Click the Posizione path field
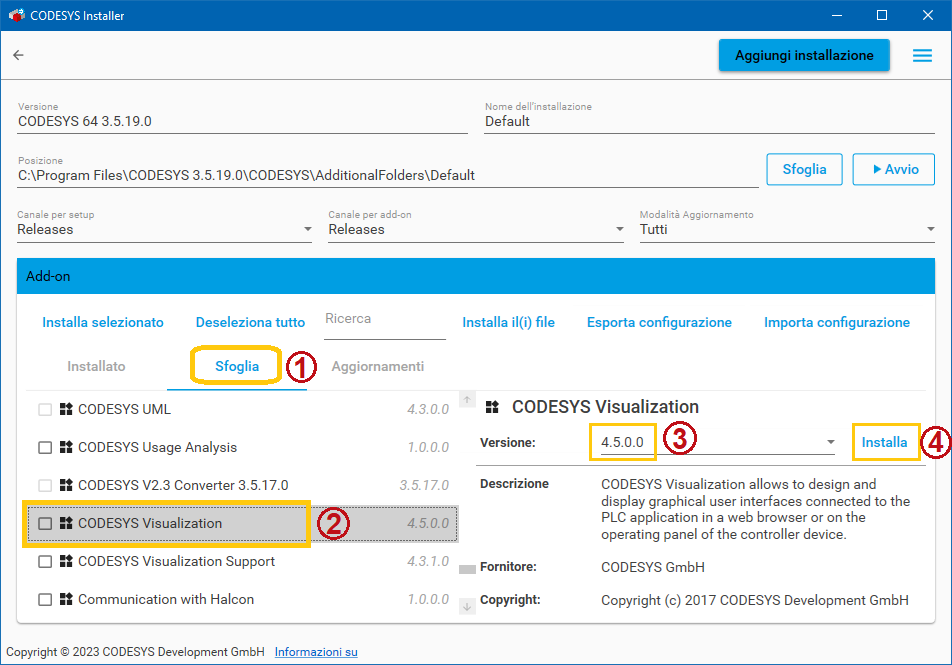Screen dimensions: 952x665 (388, 176)
